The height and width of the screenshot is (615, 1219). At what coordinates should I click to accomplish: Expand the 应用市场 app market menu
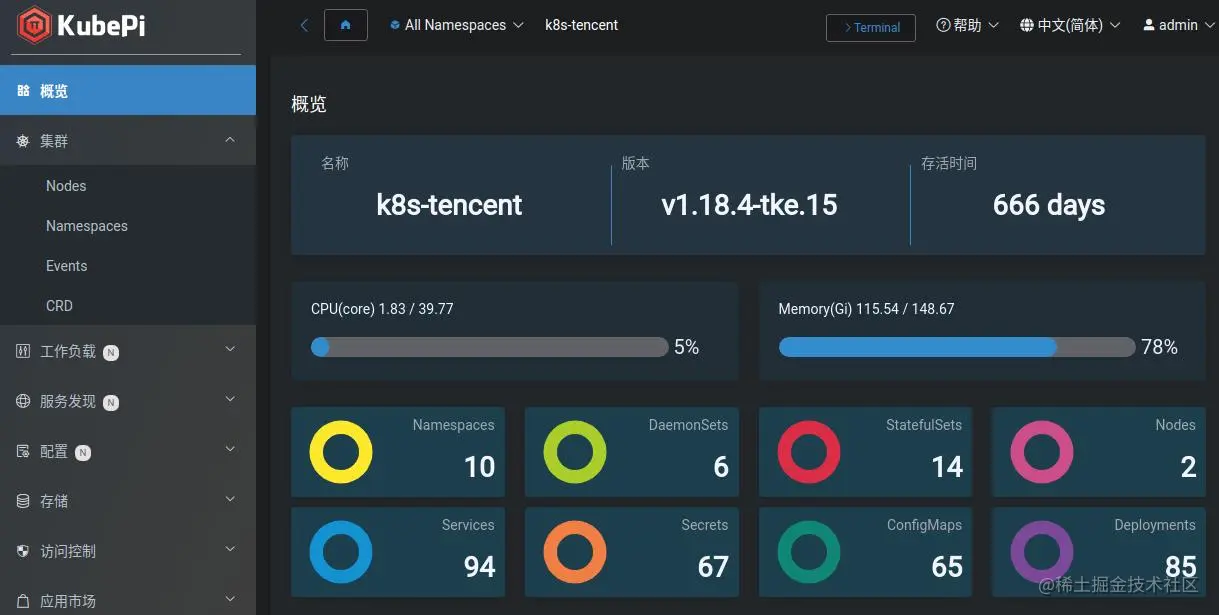[128, 600]
